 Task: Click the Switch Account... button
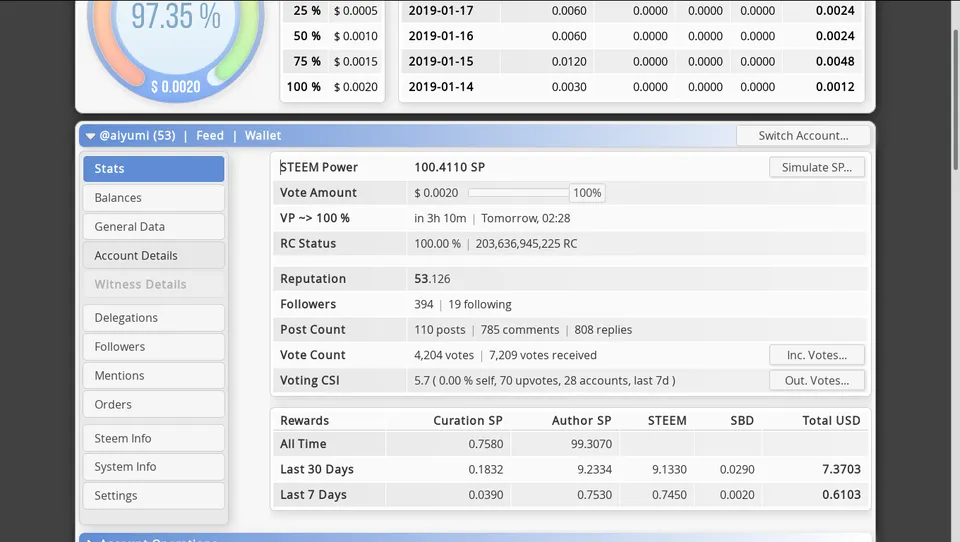[x=803, y=136]
